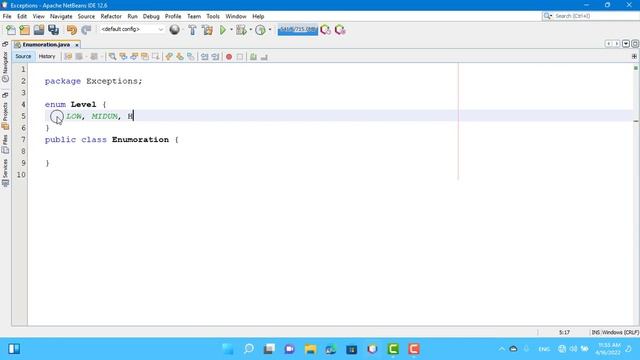Screen dimensions: 640x360
Task: Click the Find Next Occurrence icon
Action: point(134,57)
